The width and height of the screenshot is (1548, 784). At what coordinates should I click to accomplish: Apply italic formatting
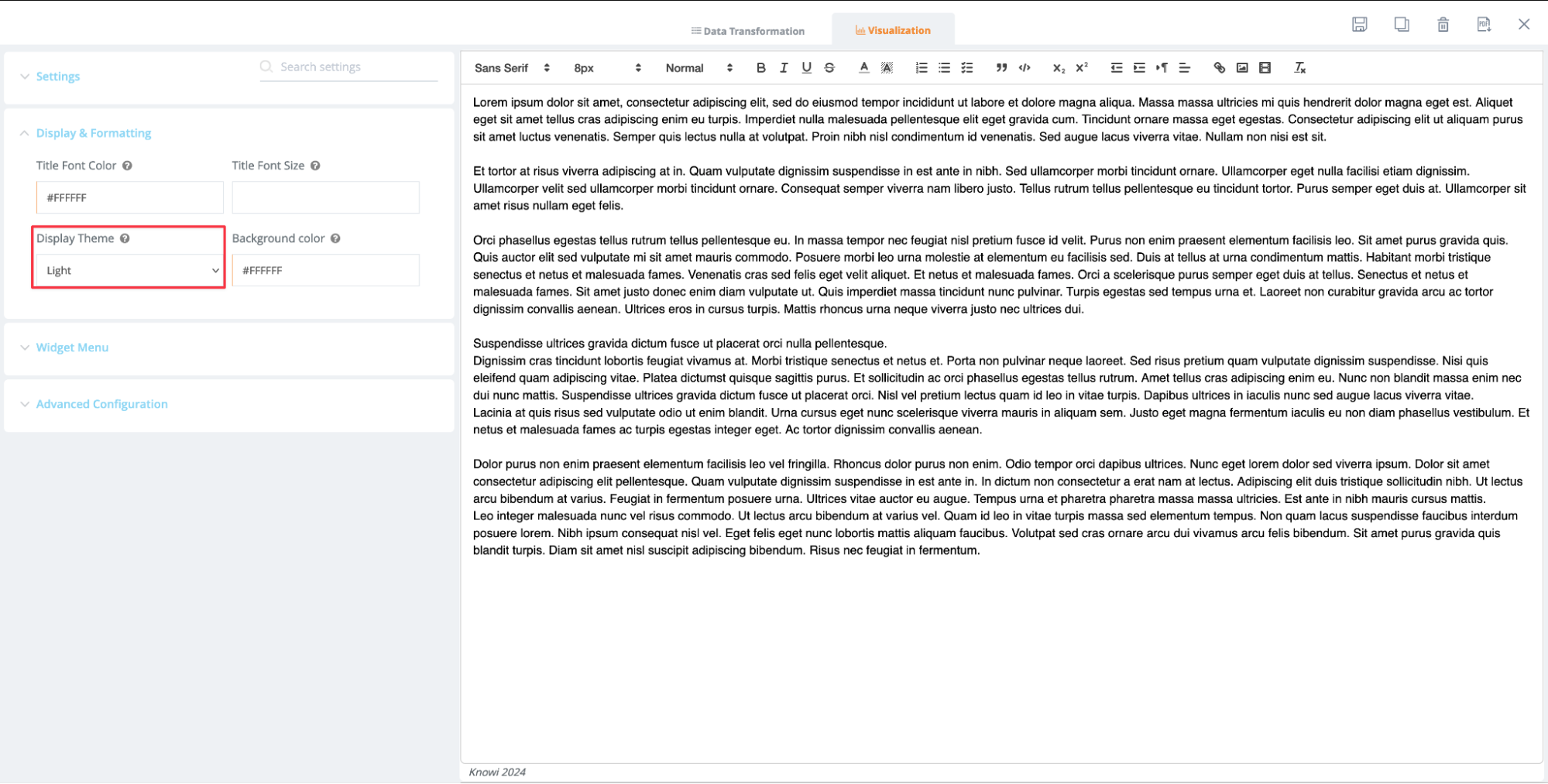point(783,68)
